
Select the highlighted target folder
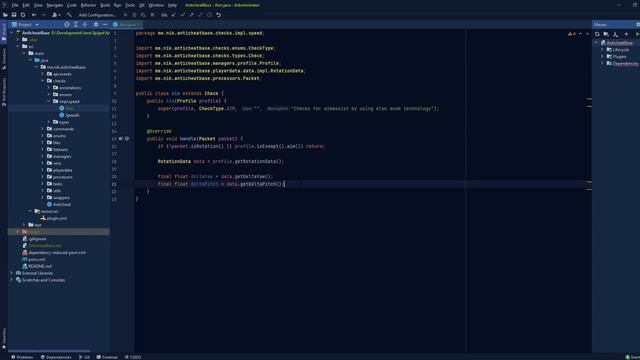pyautogui.click(x=59, y=232)
